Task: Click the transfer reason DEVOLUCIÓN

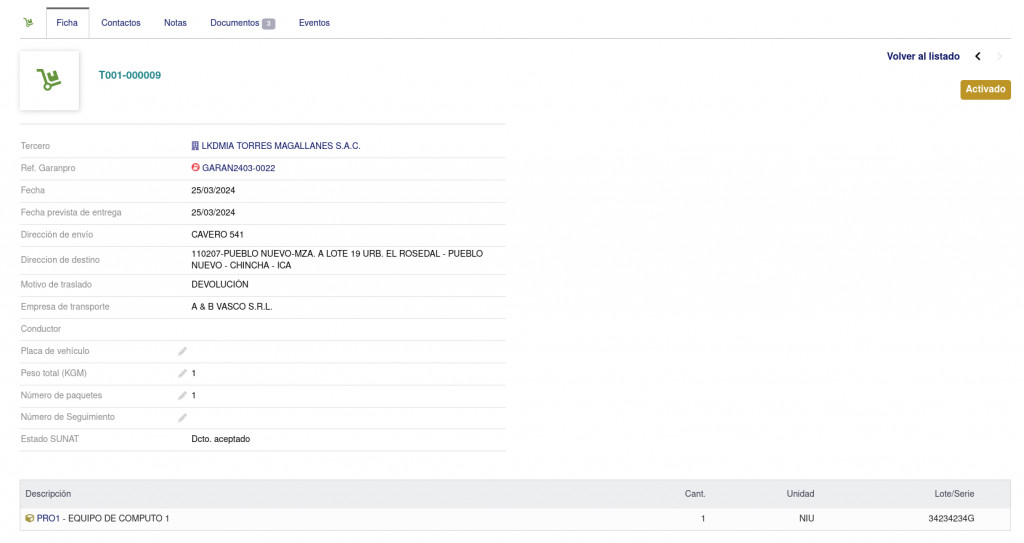Action: (x=220, y=284)
